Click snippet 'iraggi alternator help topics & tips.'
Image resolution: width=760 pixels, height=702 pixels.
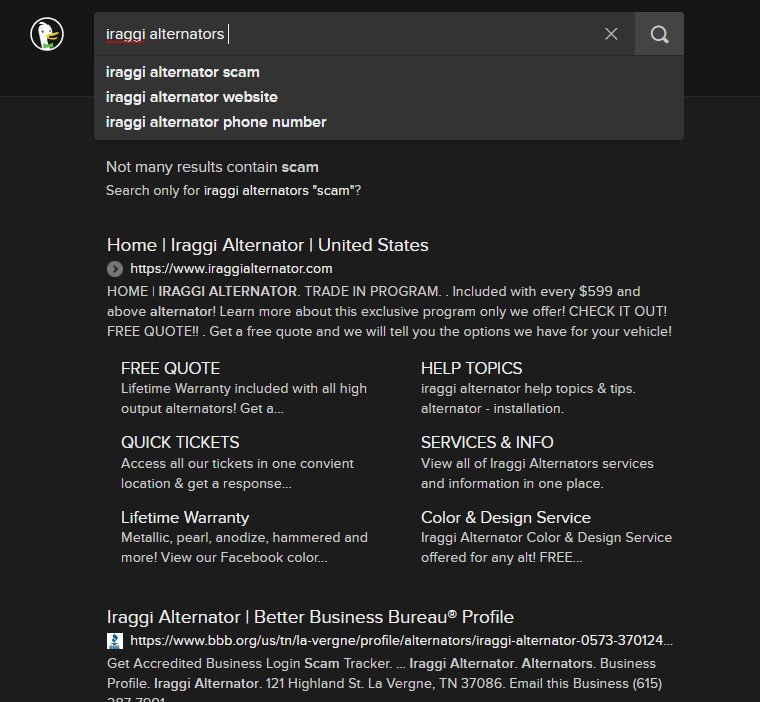click(x=528, y=389)
